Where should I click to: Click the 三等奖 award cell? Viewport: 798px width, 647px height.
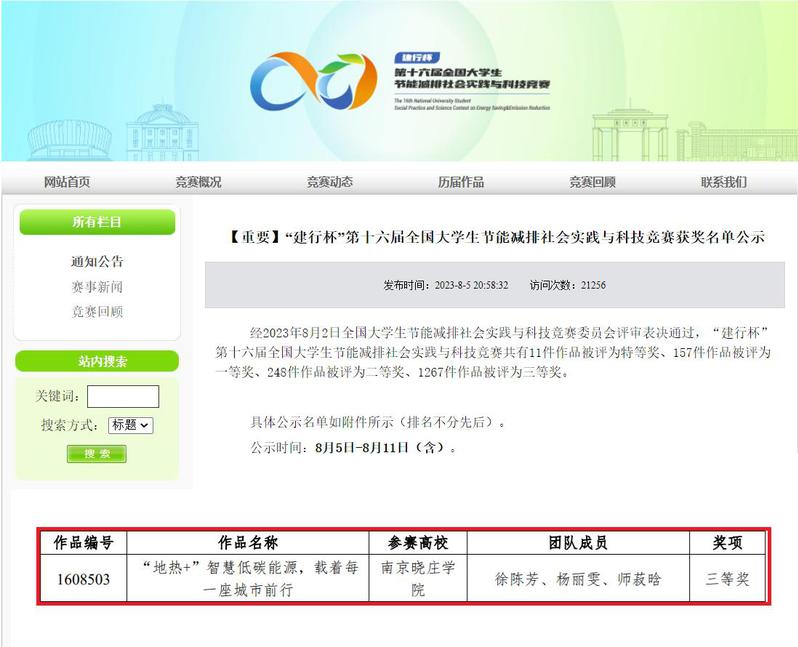point(727,579)
